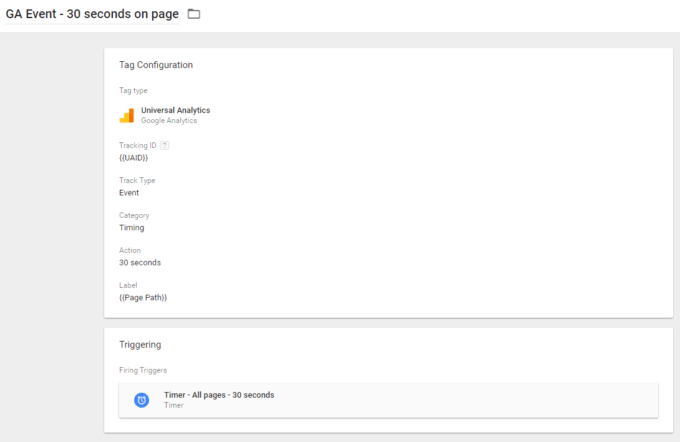The width and height of the screenshot is (680, 442).
Task: Click the 'Event' Track Type value
Action: point(129,193)
